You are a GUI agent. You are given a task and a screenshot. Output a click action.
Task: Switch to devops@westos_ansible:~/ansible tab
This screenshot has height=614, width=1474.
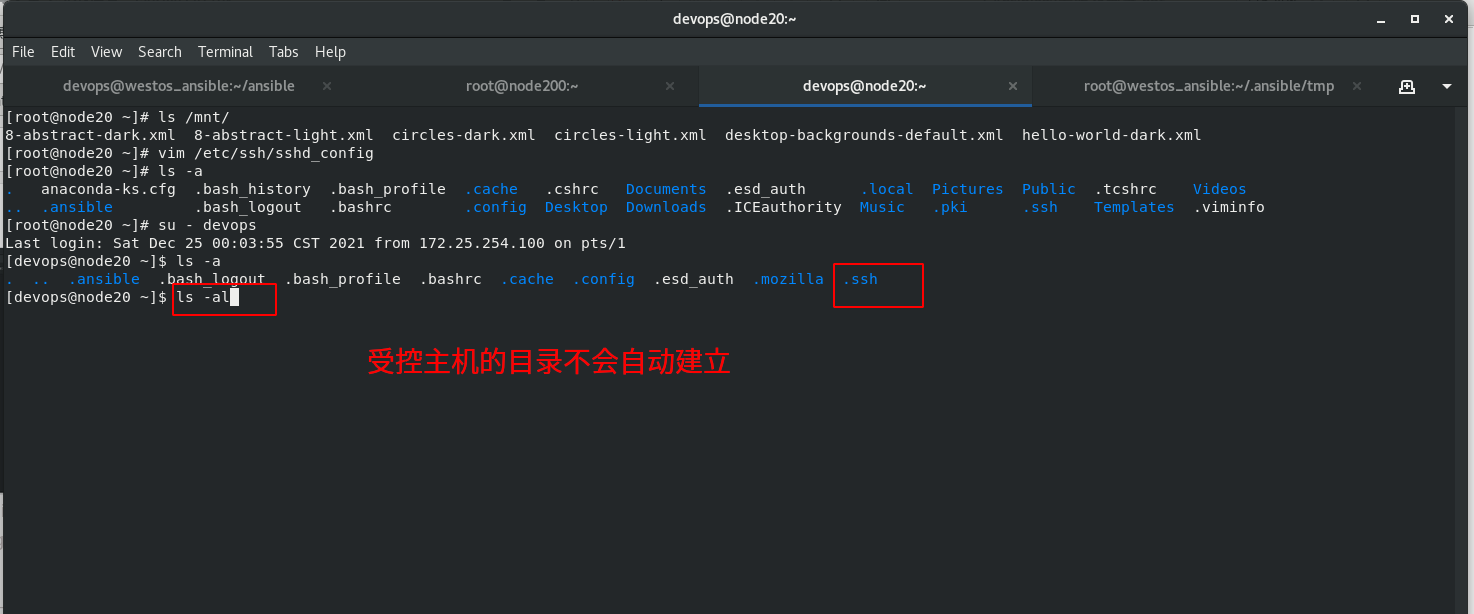click(x=179, y=86)
